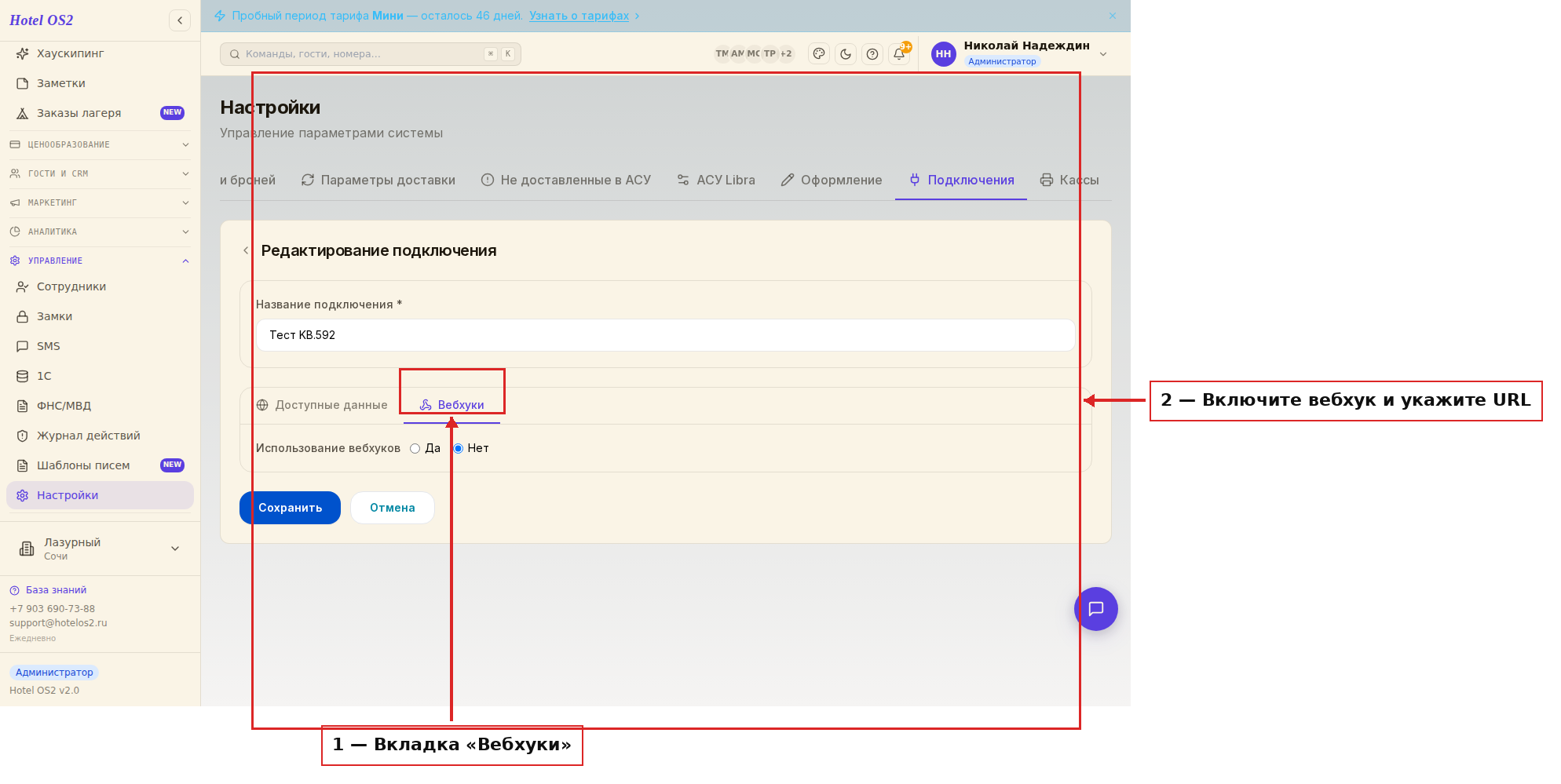This screenshot has width=1561, height=784.
Task: Open Узнать о тарифах link
Action: click(x=579, y=16)
